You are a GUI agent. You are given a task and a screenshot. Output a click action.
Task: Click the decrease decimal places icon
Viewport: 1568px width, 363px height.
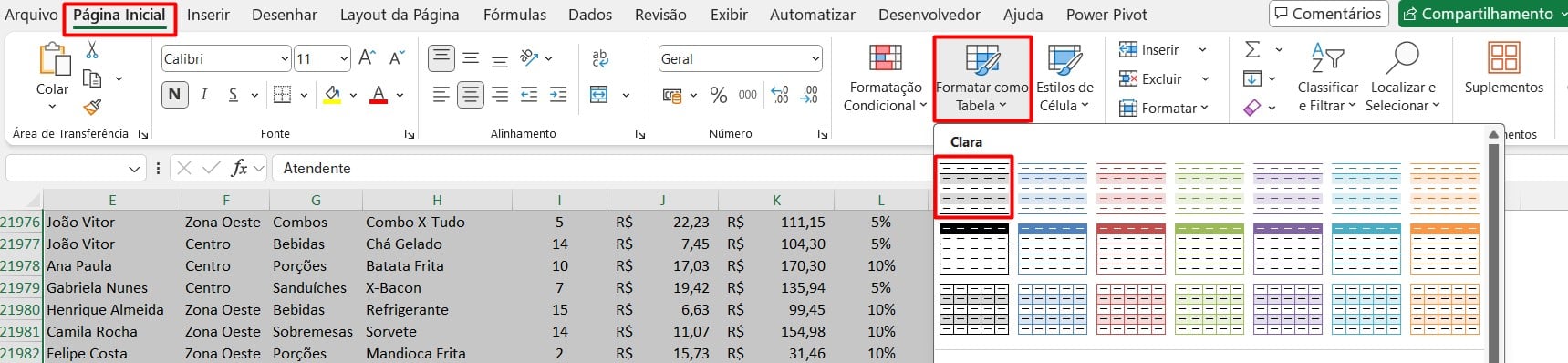click(x=809, y=94)
